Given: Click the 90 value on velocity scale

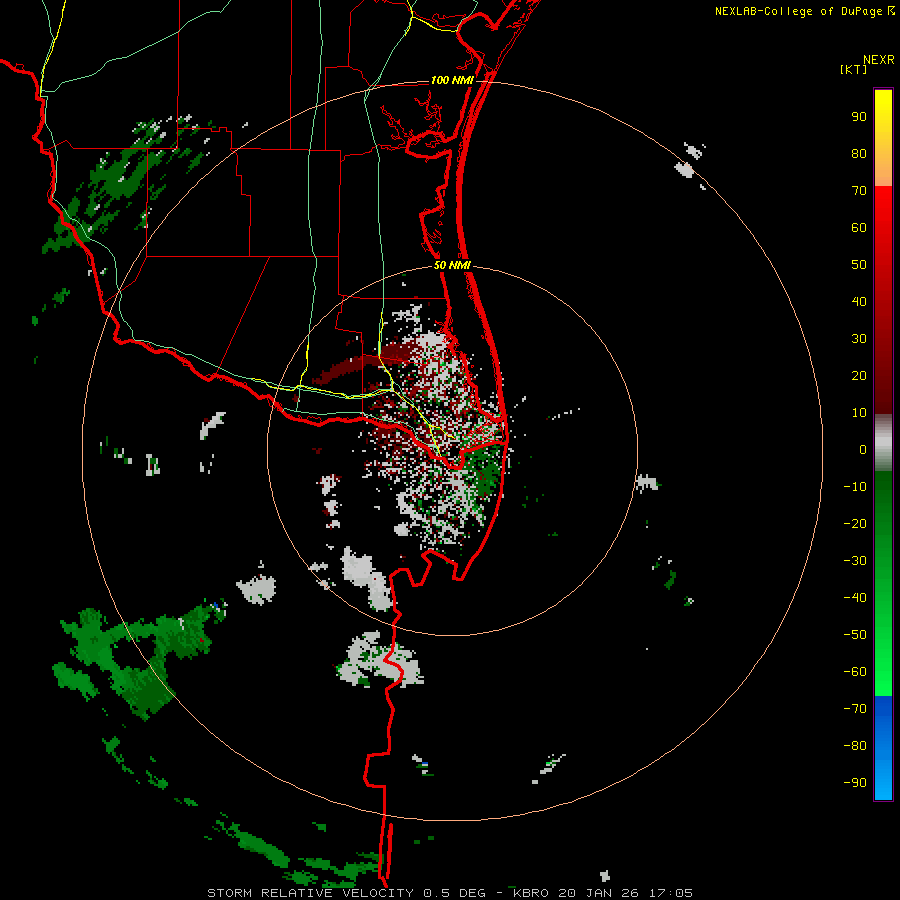Looking at the screenshot, I should click(x=859, y=117).
